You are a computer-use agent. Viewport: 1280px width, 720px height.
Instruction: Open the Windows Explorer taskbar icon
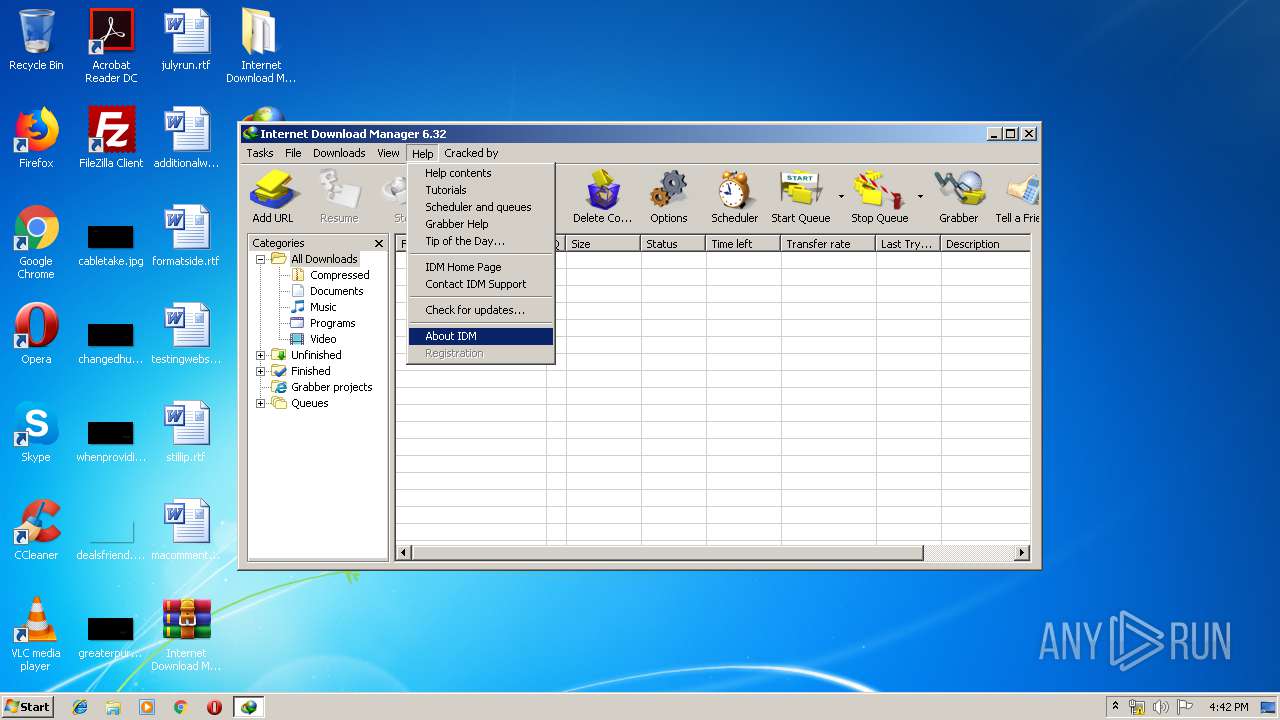pos(113,707)
